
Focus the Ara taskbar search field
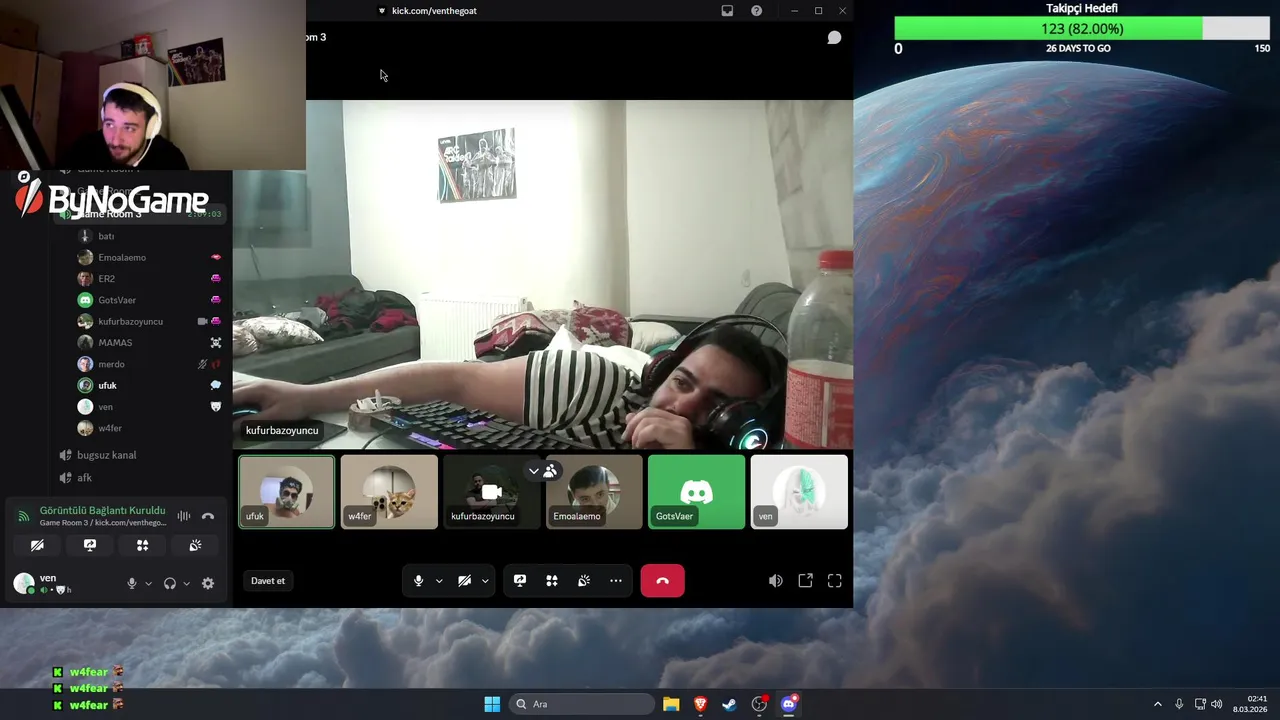click(x=583, y=704)
